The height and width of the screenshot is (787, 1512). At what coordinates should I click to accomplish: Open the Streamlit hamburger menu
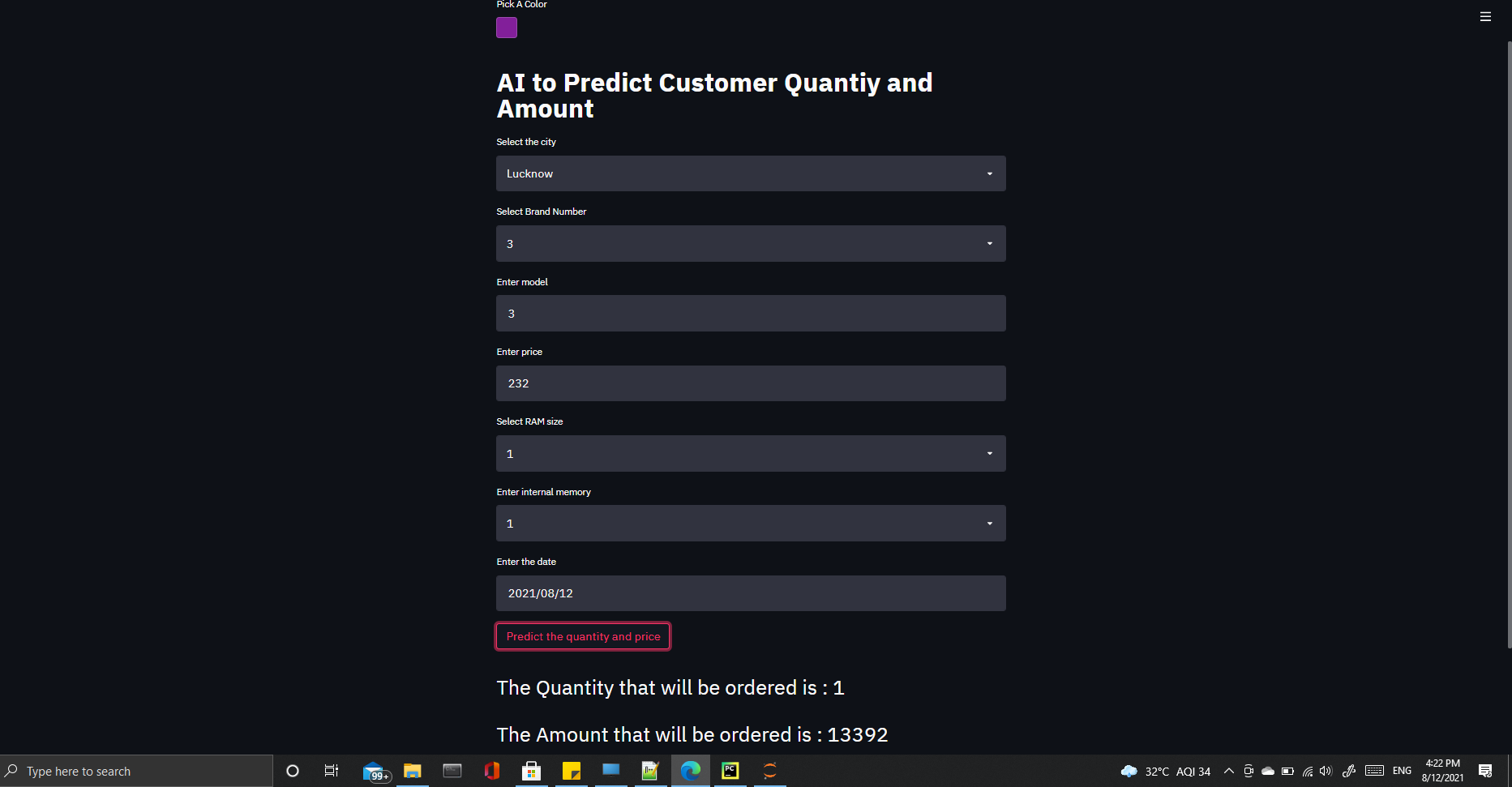[1485, 16]
